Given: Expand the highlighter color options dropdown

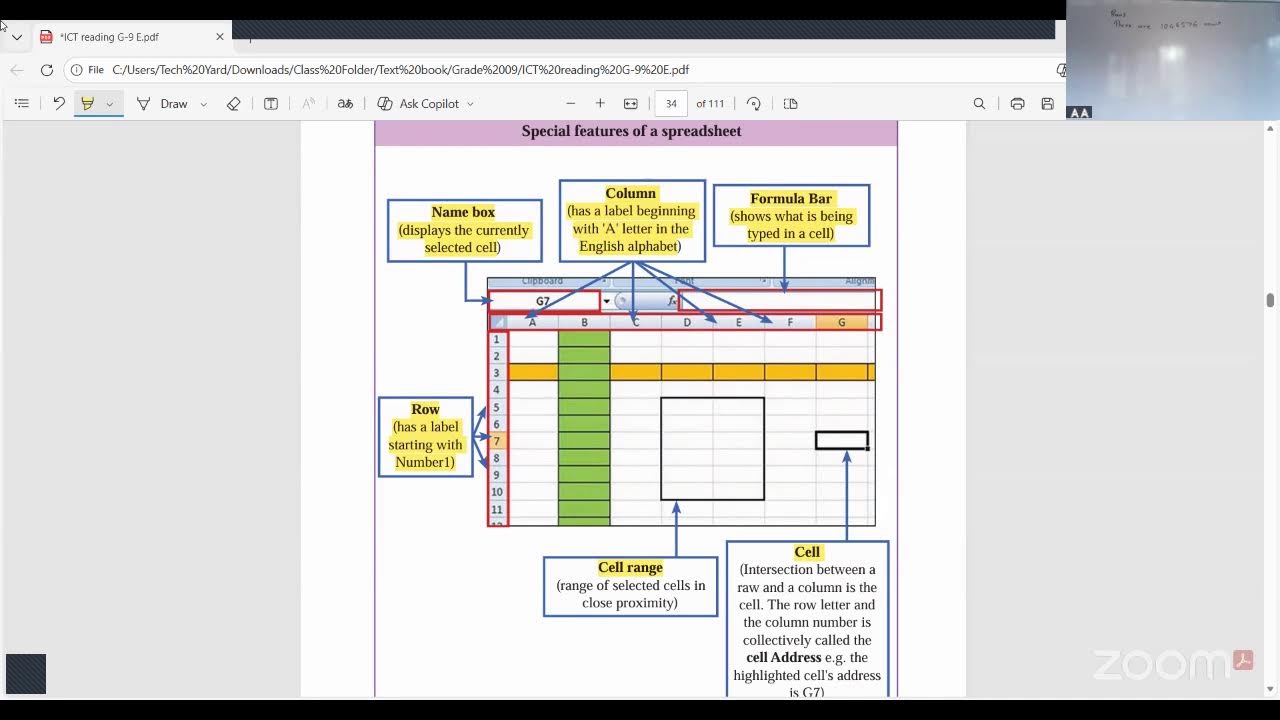Looking at the screenshot, I should coord(110,104).
